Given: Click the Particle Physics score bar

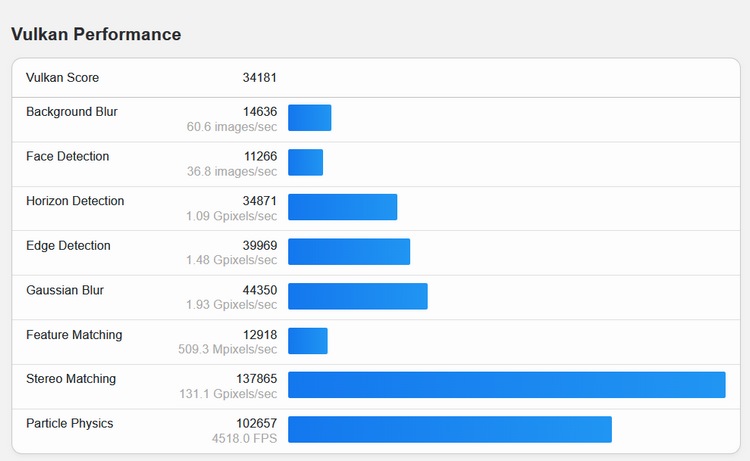Looking at the screenshot, I should point(449,430).
